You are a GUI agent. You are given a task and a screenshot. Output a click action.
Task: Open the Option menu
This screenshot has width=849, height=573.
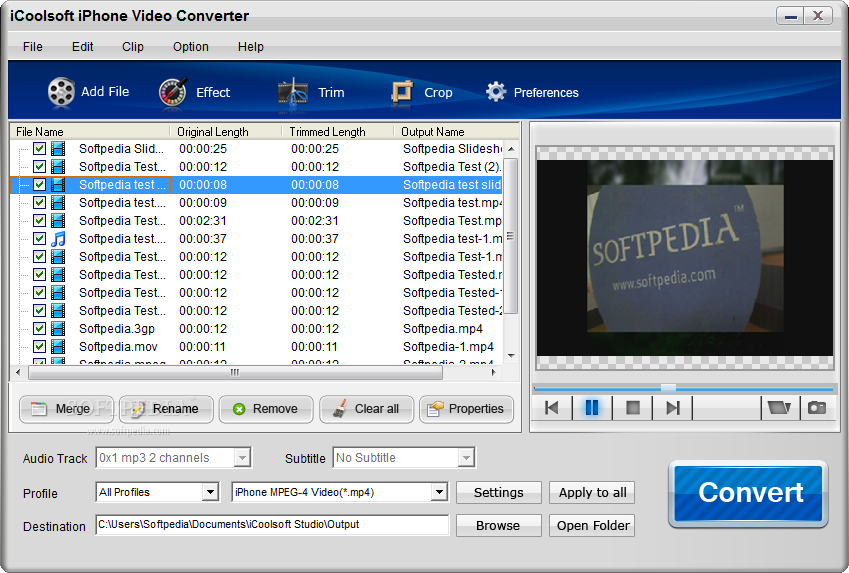tap(191, 47)
